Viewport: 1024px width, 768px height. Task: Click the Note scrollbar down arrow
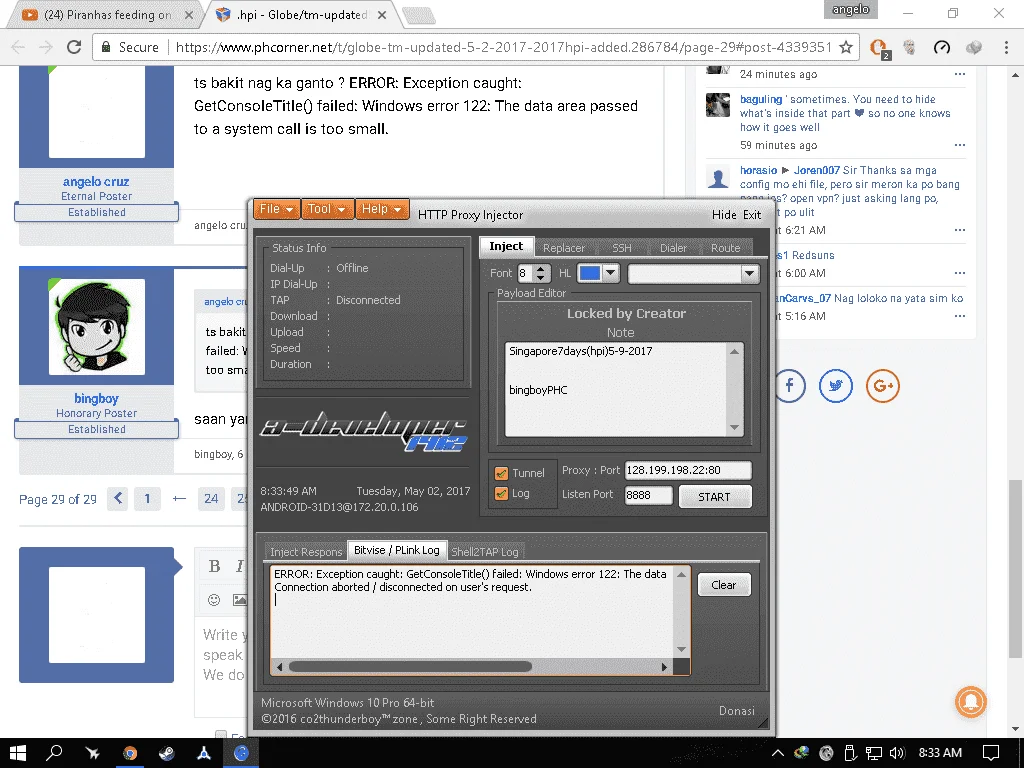tap(734, 428)
